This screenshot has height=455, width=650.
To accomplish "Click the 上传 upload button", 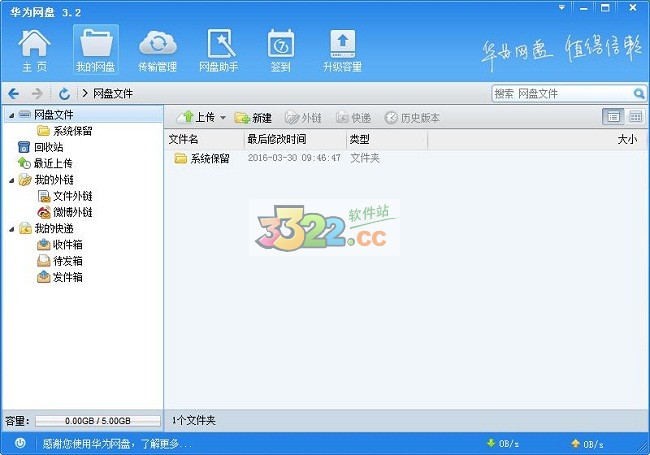I will pos(196,118).
